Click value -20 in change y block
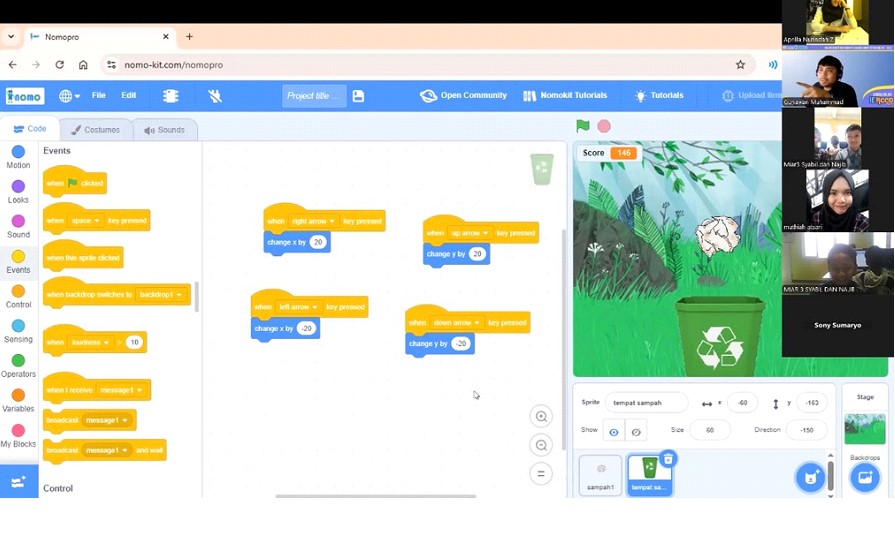 (x=461, y=344)
